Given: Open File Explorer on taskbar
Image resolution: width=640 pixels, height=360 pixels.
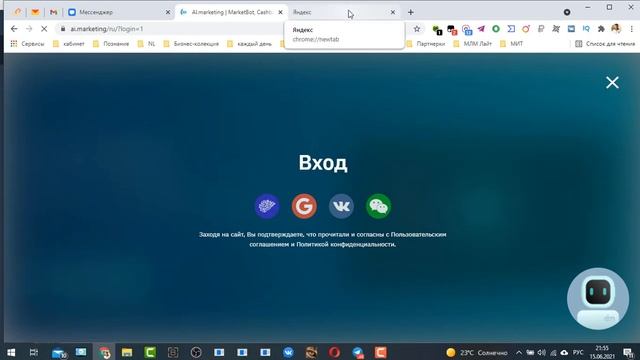Looking at the screenshot, I should [x=127, y=352].
